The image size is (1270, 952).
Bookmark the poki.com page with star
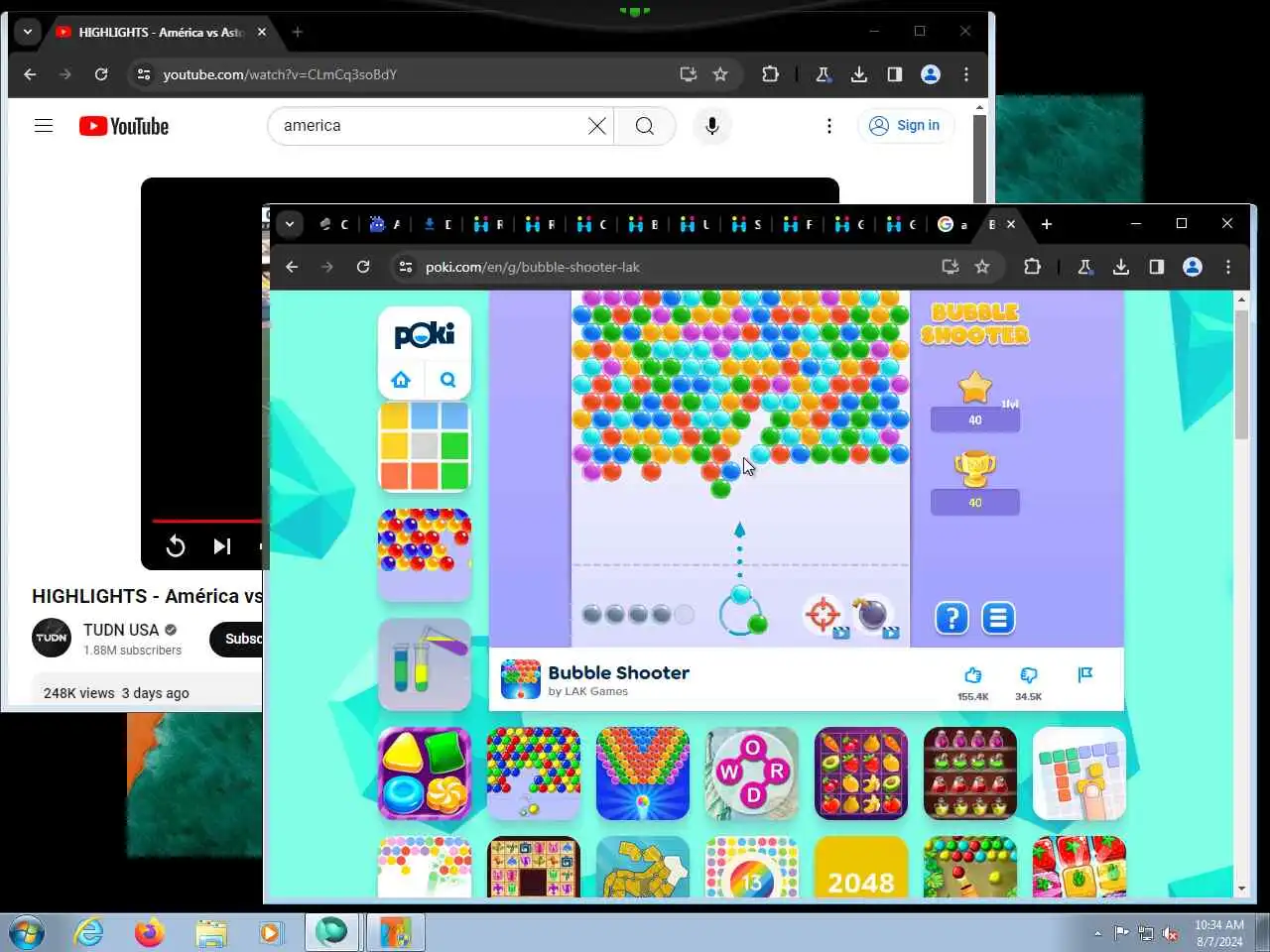click(x=982, y=267)
